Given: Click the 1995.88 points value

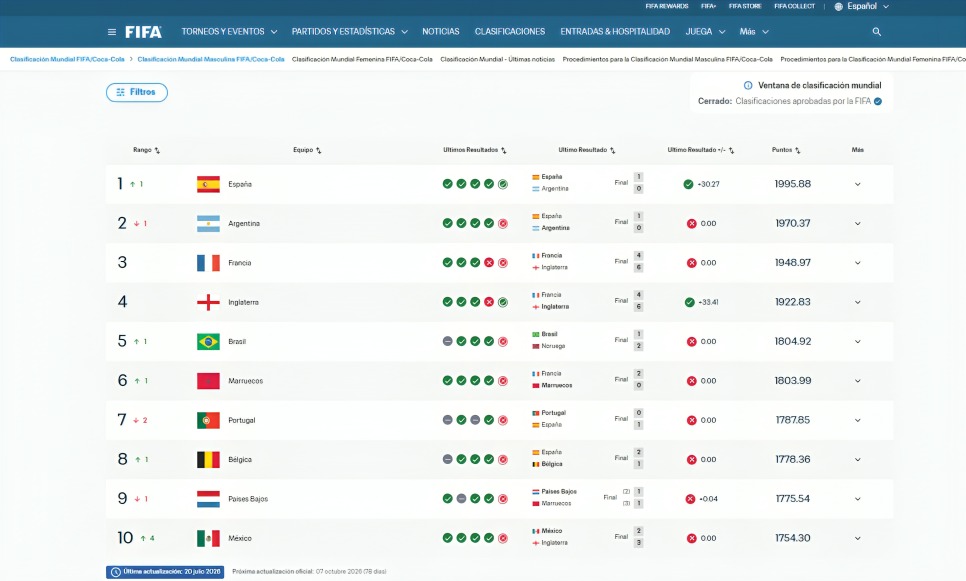Looking at the screenshot, I should point(792,184).
